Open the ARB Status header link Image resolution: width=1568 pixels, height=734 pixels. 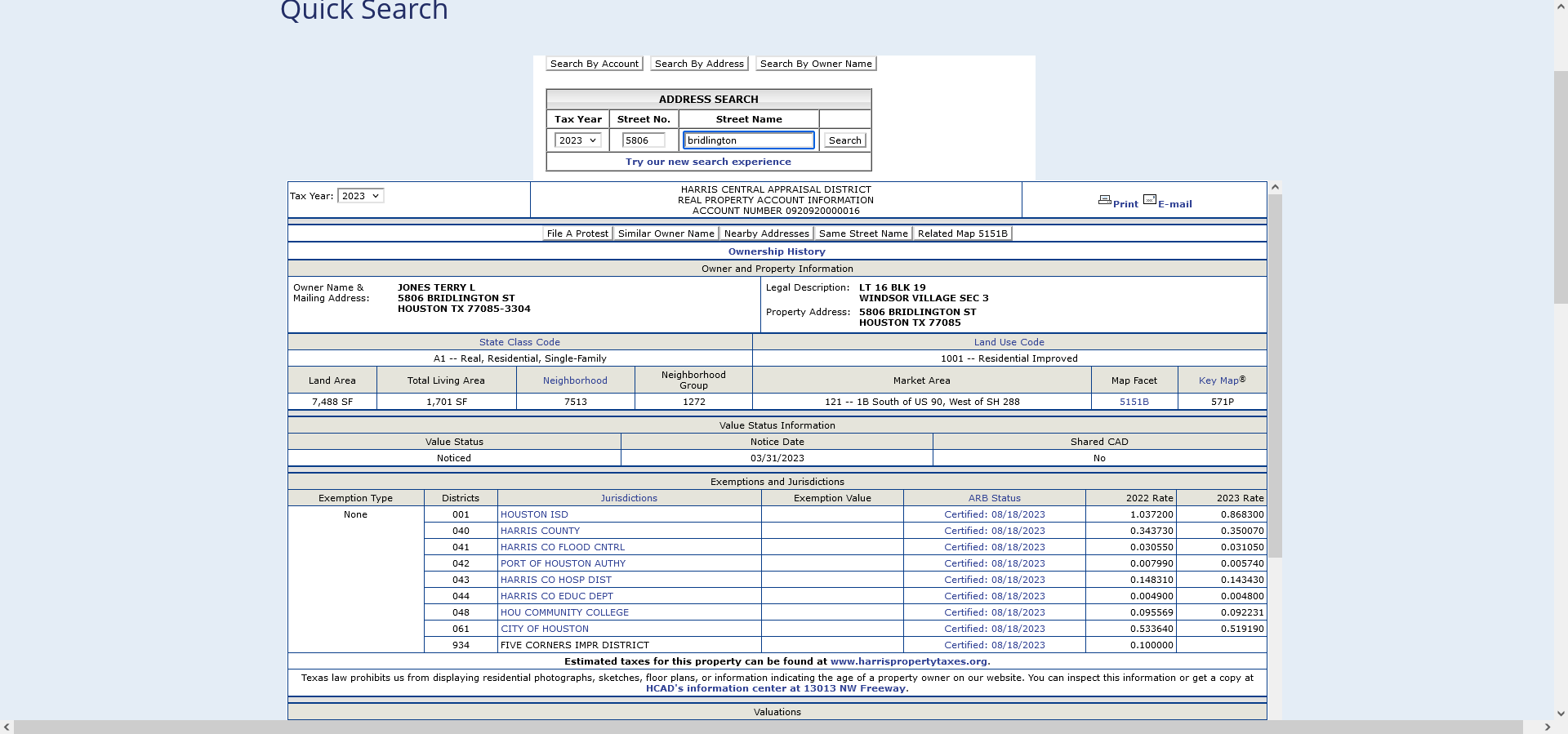click(994, 498)
